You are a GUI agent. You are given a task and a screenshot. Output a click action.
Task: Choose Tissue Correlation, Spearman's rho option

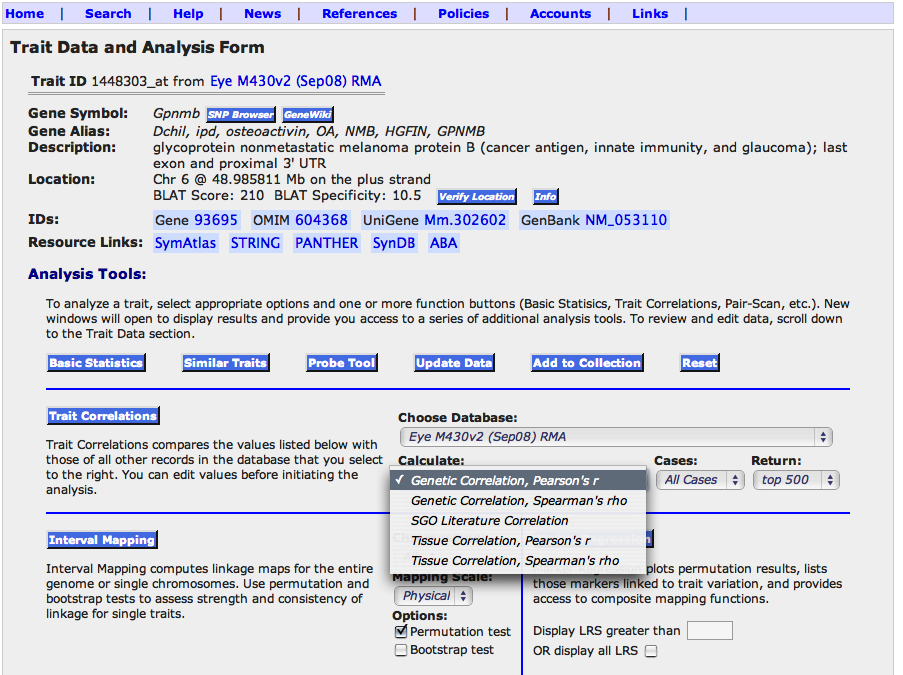click(x=514, y=561)
